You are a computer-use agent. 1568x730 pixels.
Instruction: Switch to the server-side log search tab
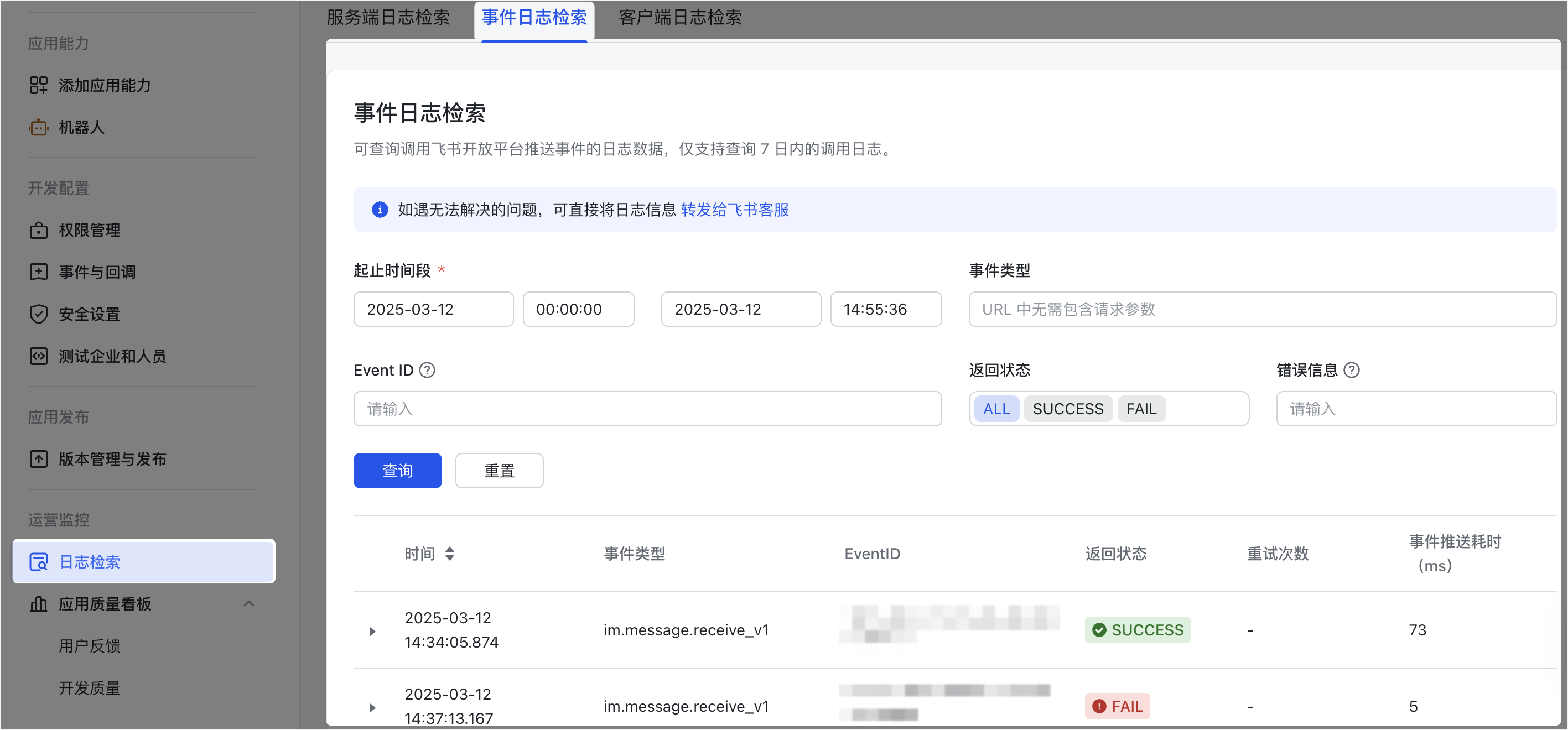pyautogui.click(x=388, y=17)
